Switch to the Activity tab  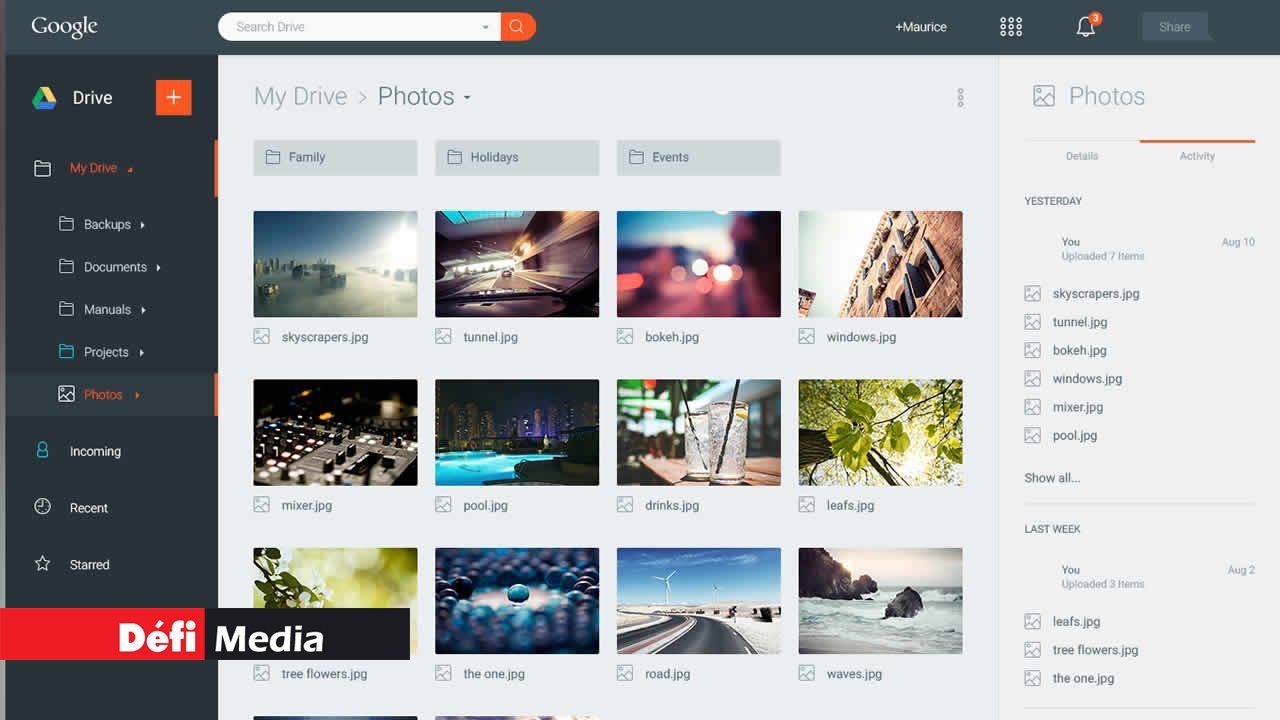click(1196, 156)
